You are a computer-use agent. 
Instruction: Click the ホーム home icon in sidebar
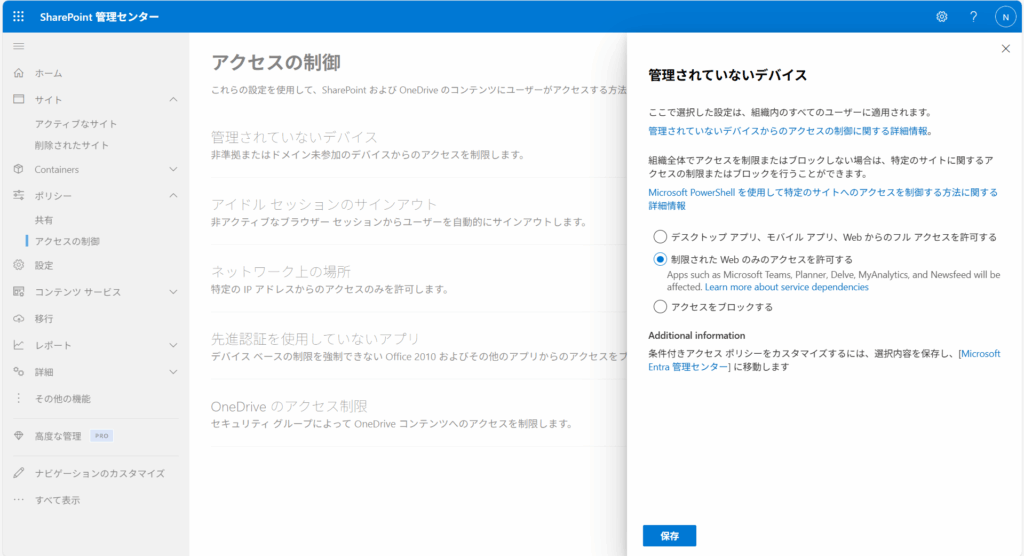(x=18, y=73)
